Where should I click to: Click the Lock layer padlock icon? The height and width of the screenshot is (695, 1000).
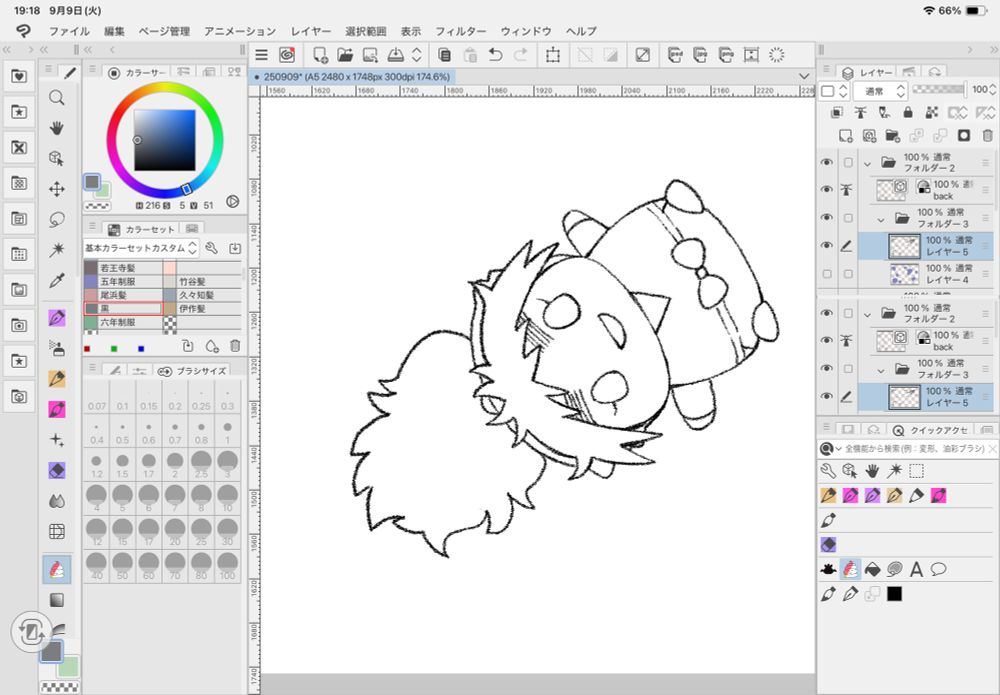tap(908, 113)
